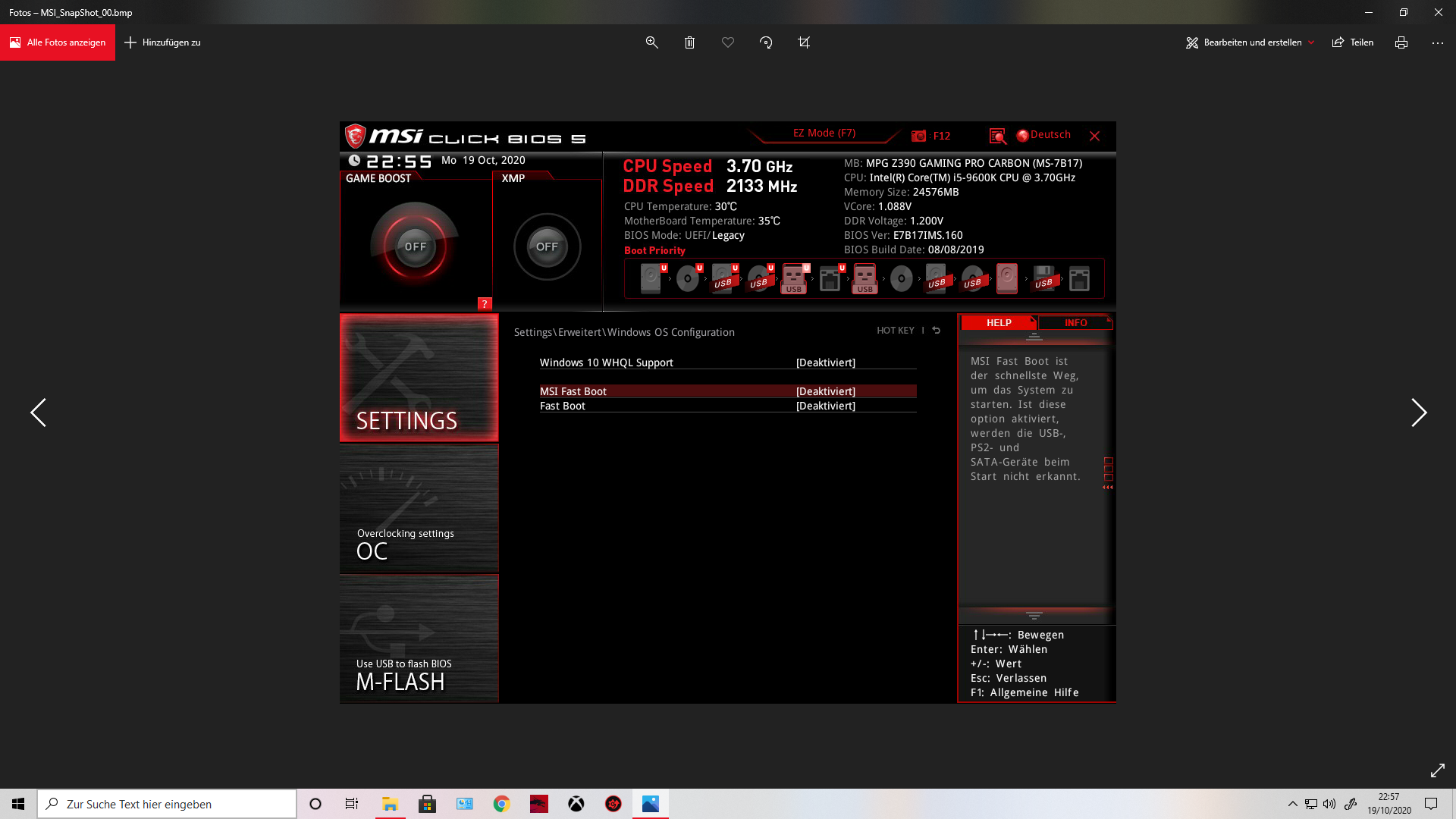
Task: Toggle the GAME BOOST knob
Action: (415, 246)
